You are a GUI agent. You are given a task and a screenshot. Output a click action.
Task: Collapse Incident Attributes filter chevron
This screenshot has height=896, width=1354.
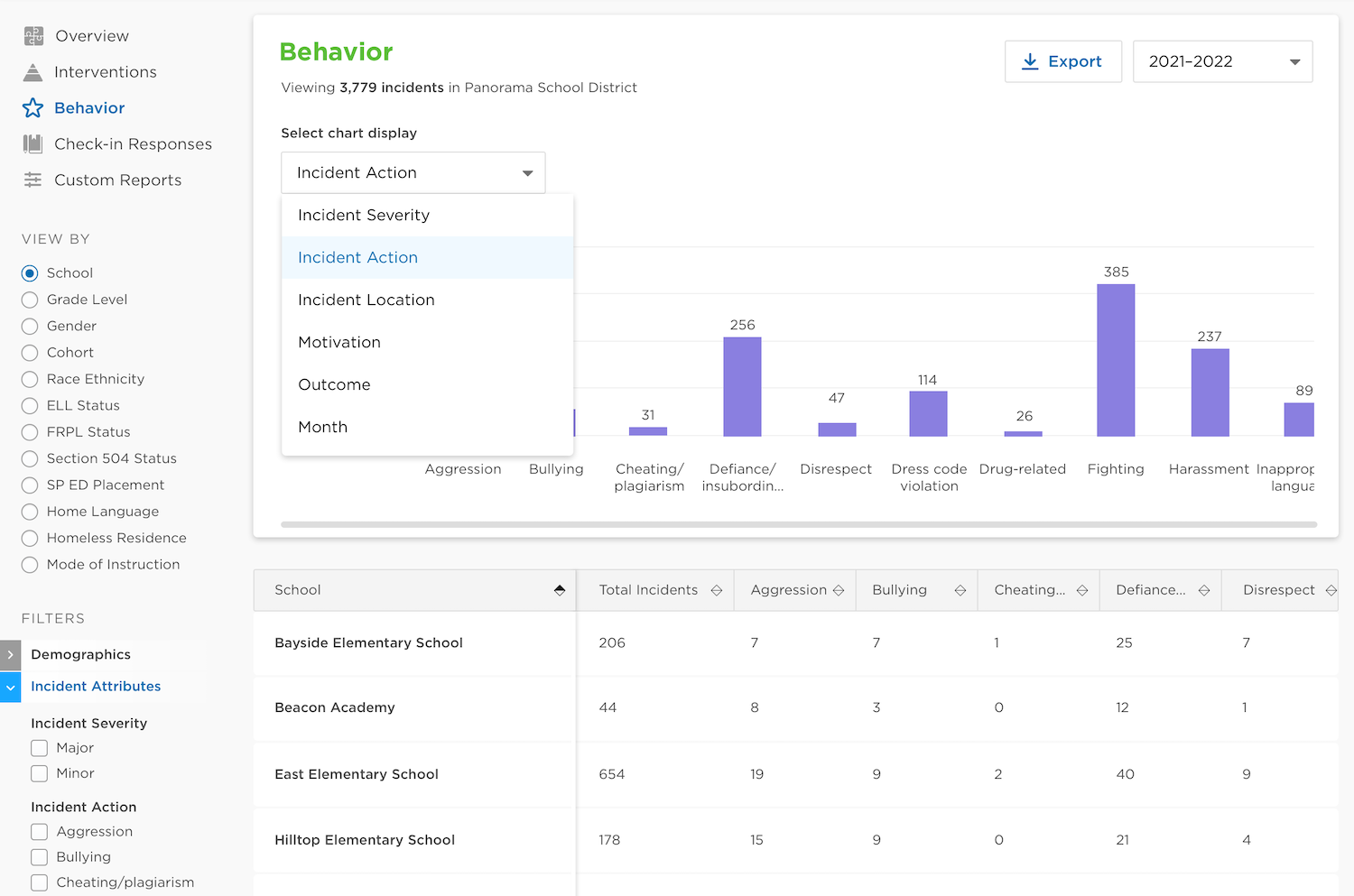tap(10, 687)
